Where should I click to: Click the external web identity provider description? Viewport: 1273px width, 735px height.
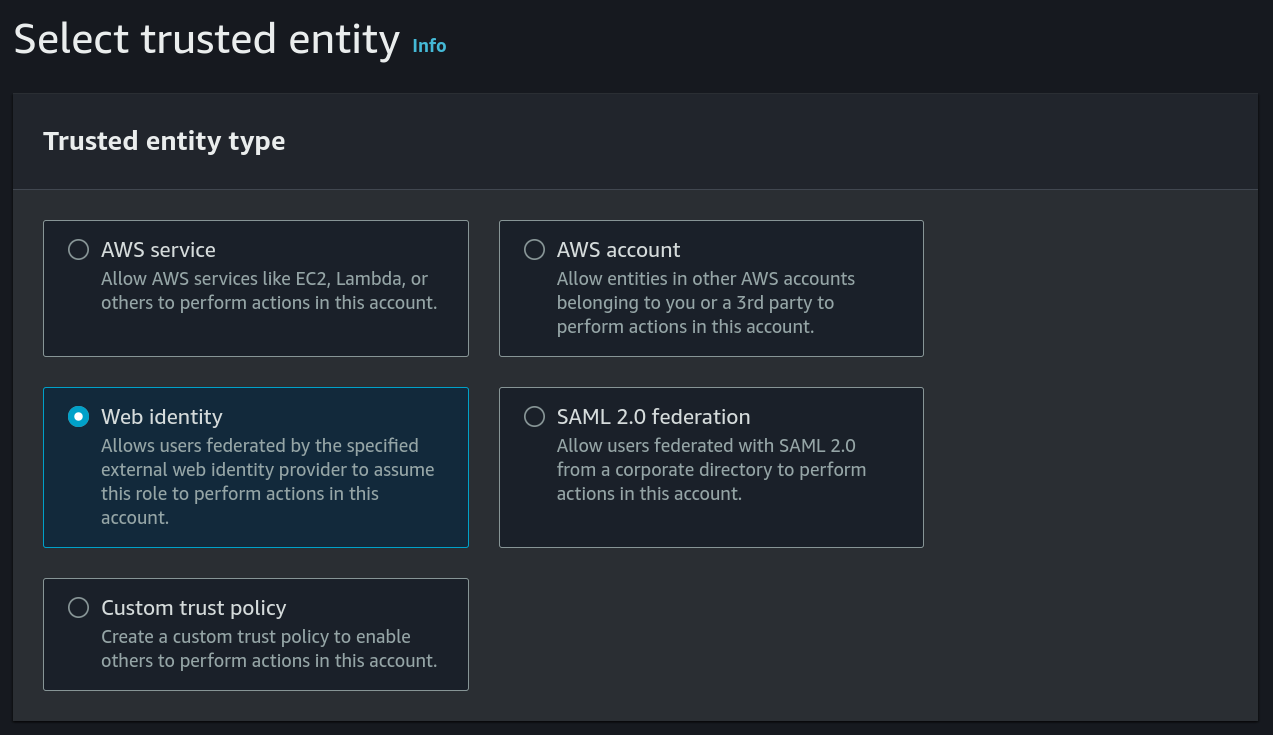(x=267, y=481)
